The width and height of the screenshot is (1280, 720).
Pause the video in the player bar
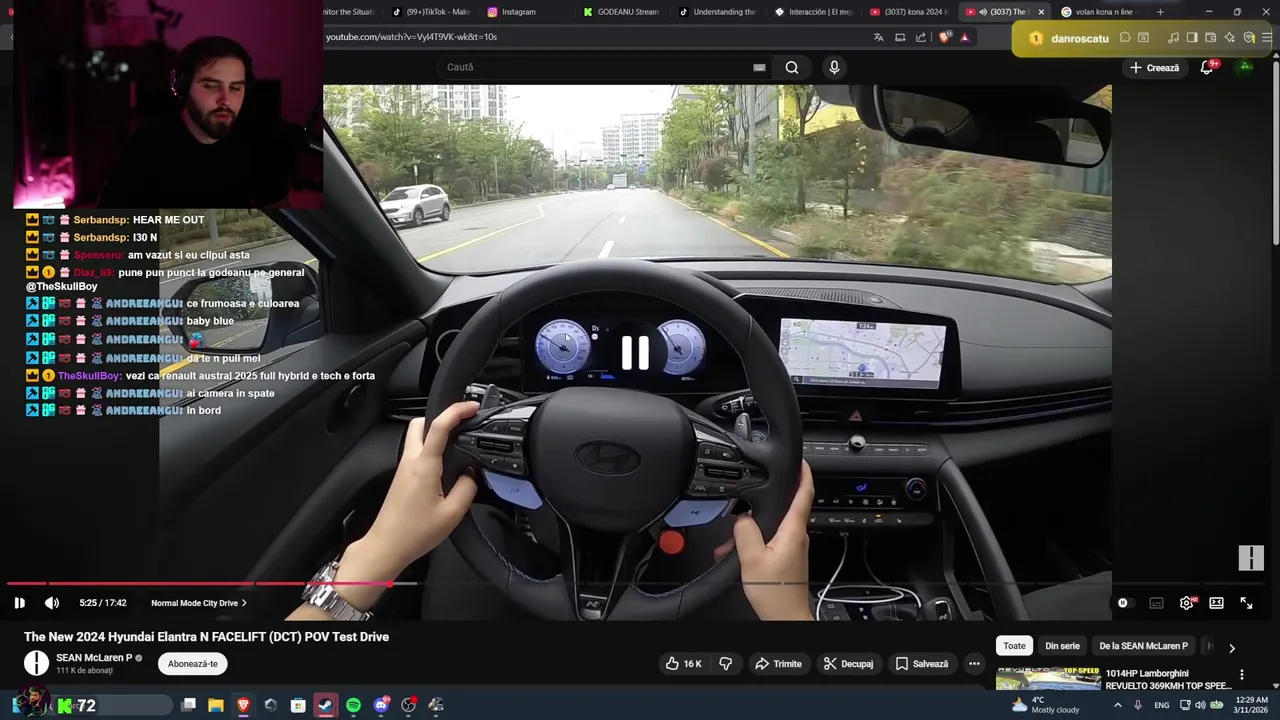click(19, 603)
